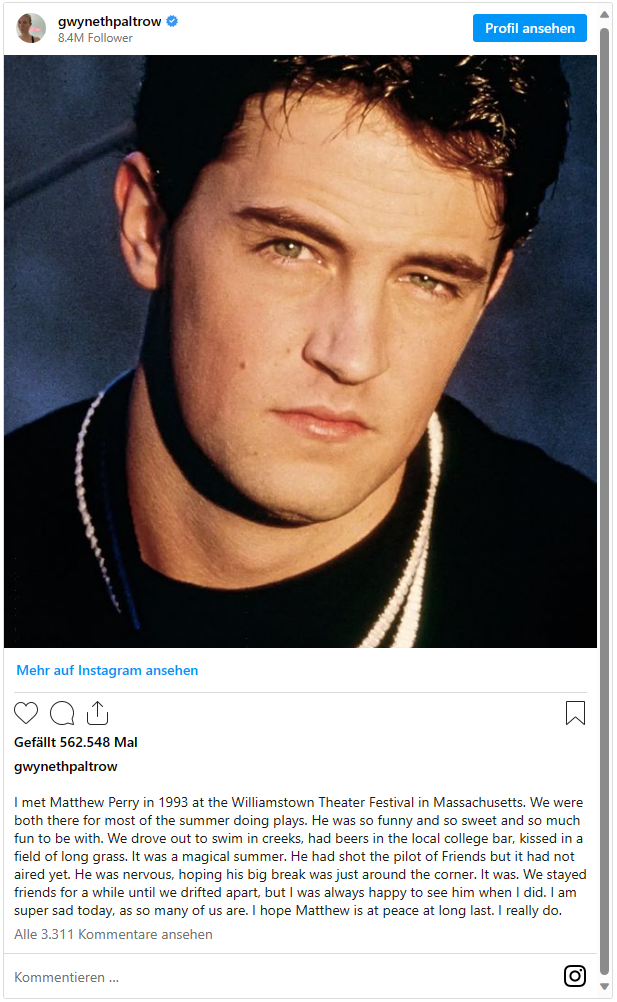Screen dimensions: 617x1002
Task: Open Mehr auf Instagram ansehen link
Action: (x=107, y=670)
